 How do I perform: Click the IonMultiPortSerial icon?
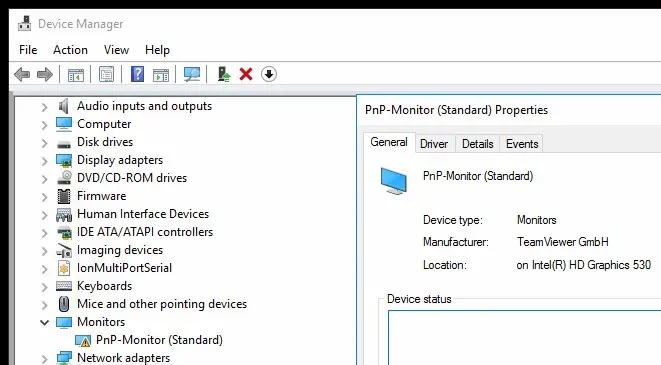click(64, 268)
